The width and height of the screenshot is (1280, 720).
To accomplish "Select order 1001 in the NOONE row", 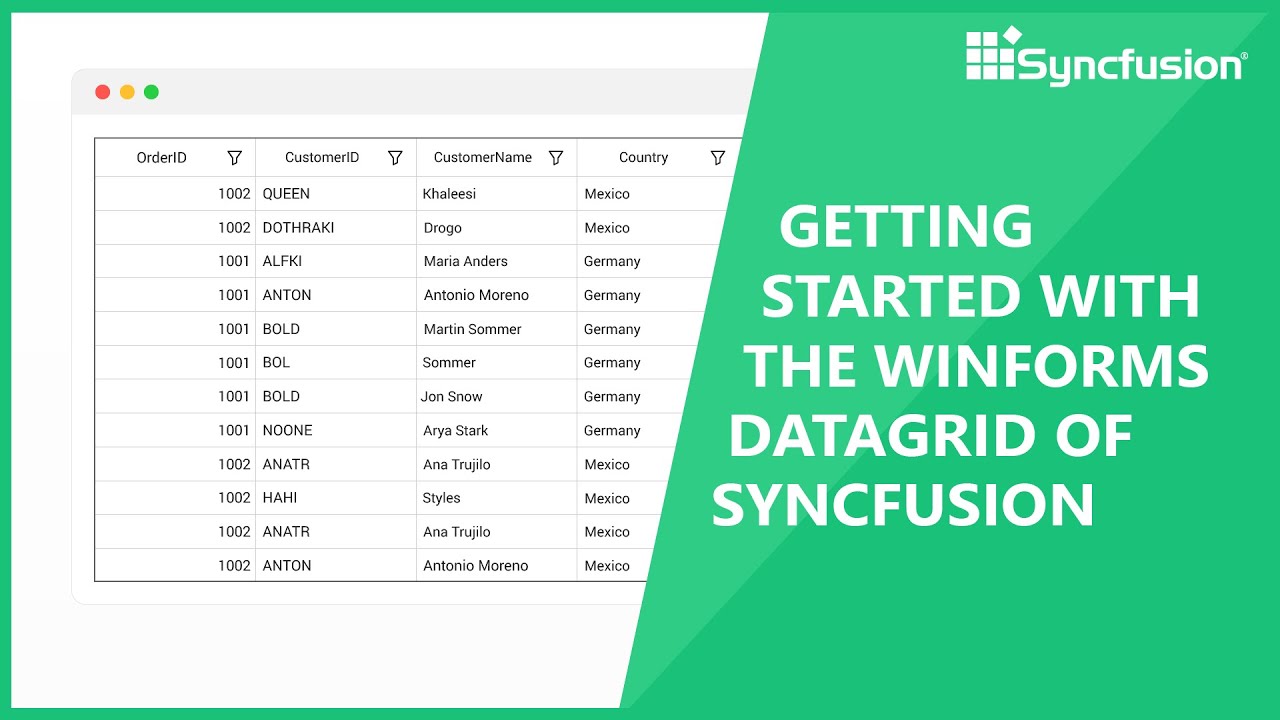I will click(x=175, y=431).
